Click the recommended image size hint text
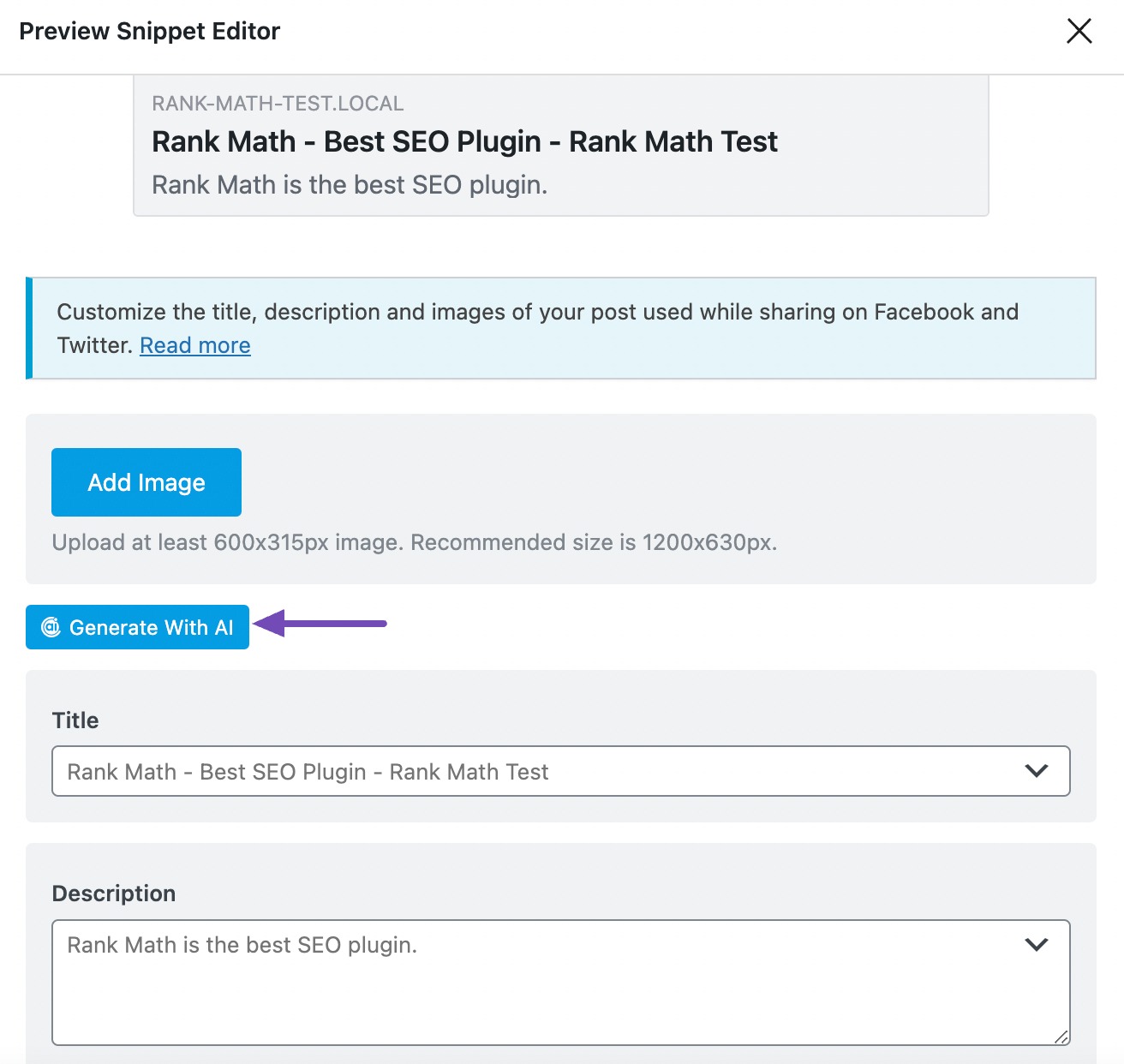Screen dimensions: 1124x1064 coord(415,542)
